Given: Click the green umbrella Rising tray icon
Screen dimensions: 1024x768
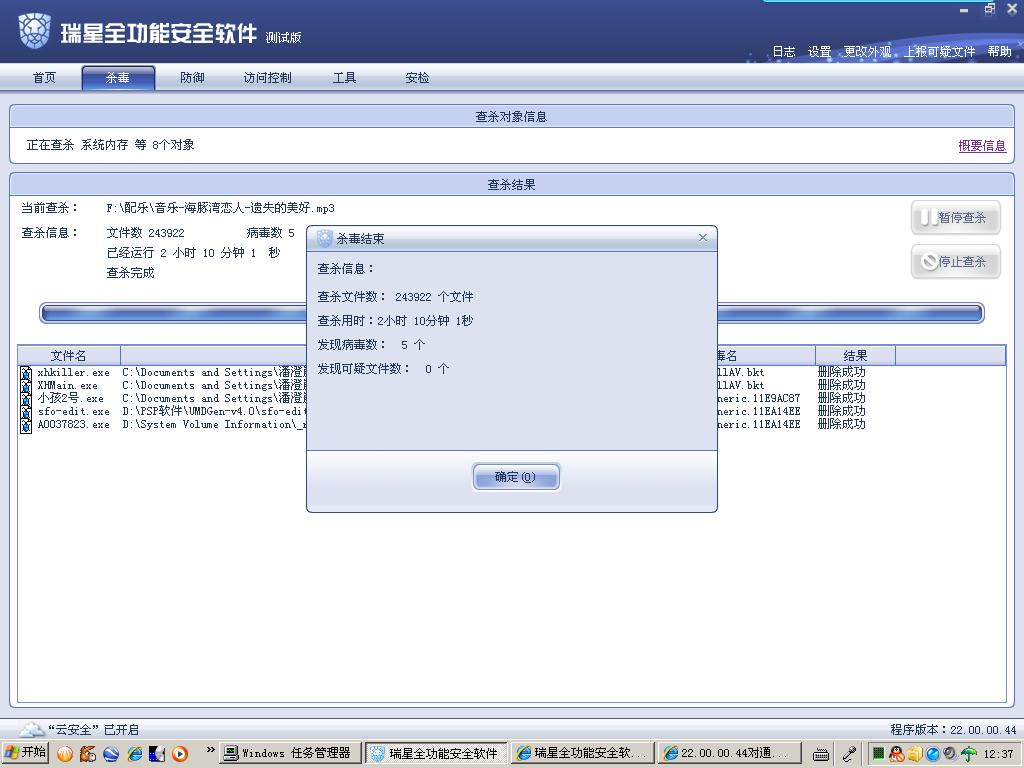Looking at the screenshot, I should click(968, 754).
